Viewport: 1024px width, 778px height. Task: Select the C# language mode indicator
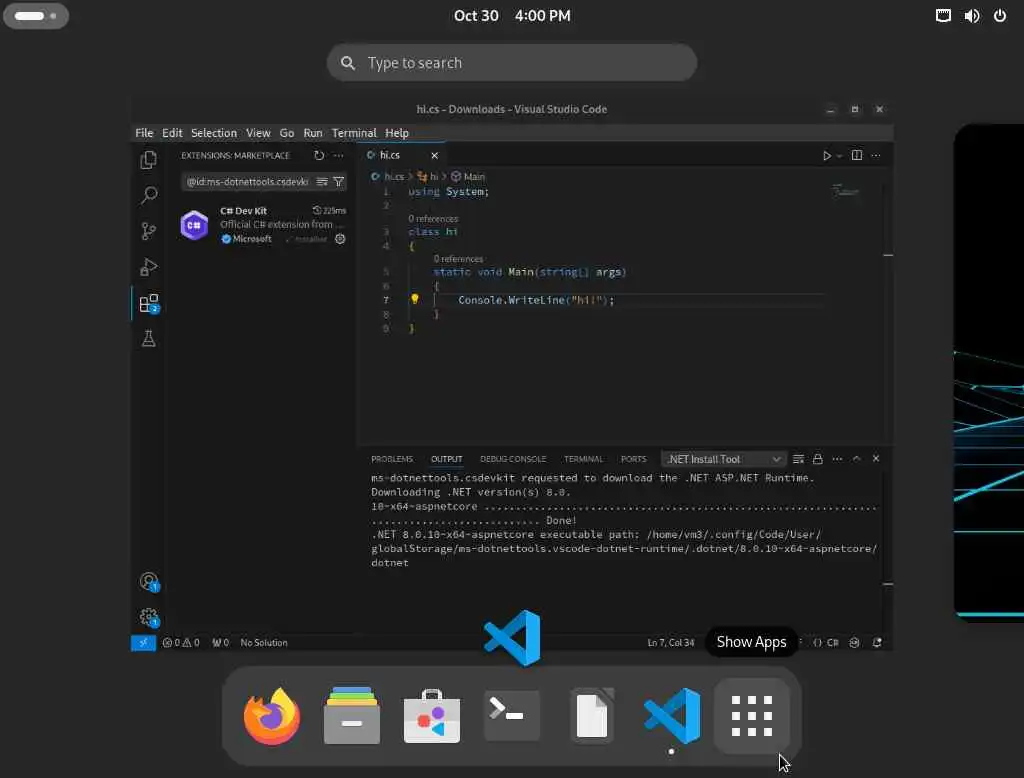tap(833, 643)
